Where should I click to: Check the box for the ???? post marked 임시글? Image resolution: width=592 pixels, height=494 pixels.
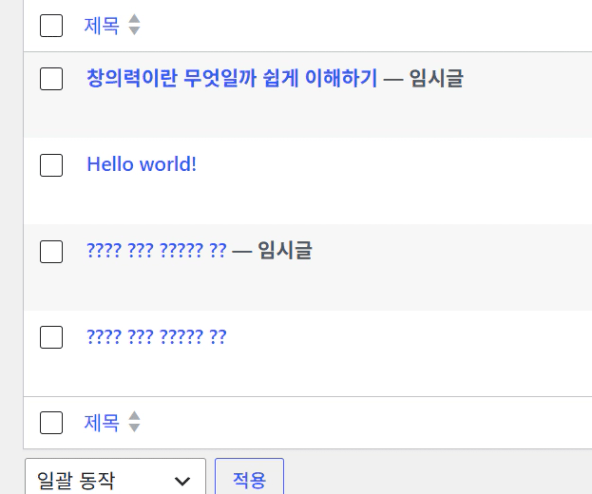(51, 251)
